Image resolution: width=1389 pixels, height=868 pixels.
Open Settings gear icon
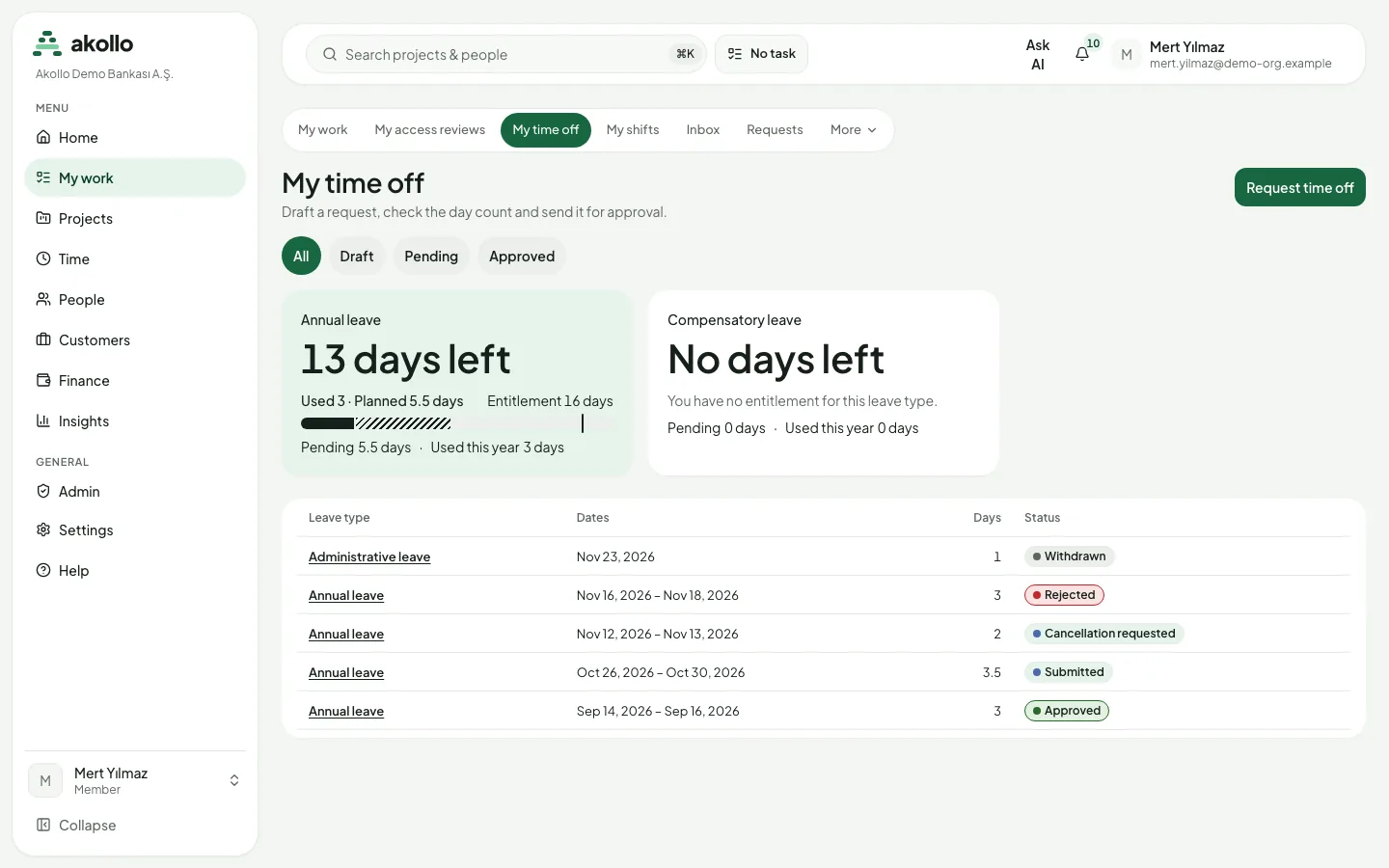[x=43, y=529]
